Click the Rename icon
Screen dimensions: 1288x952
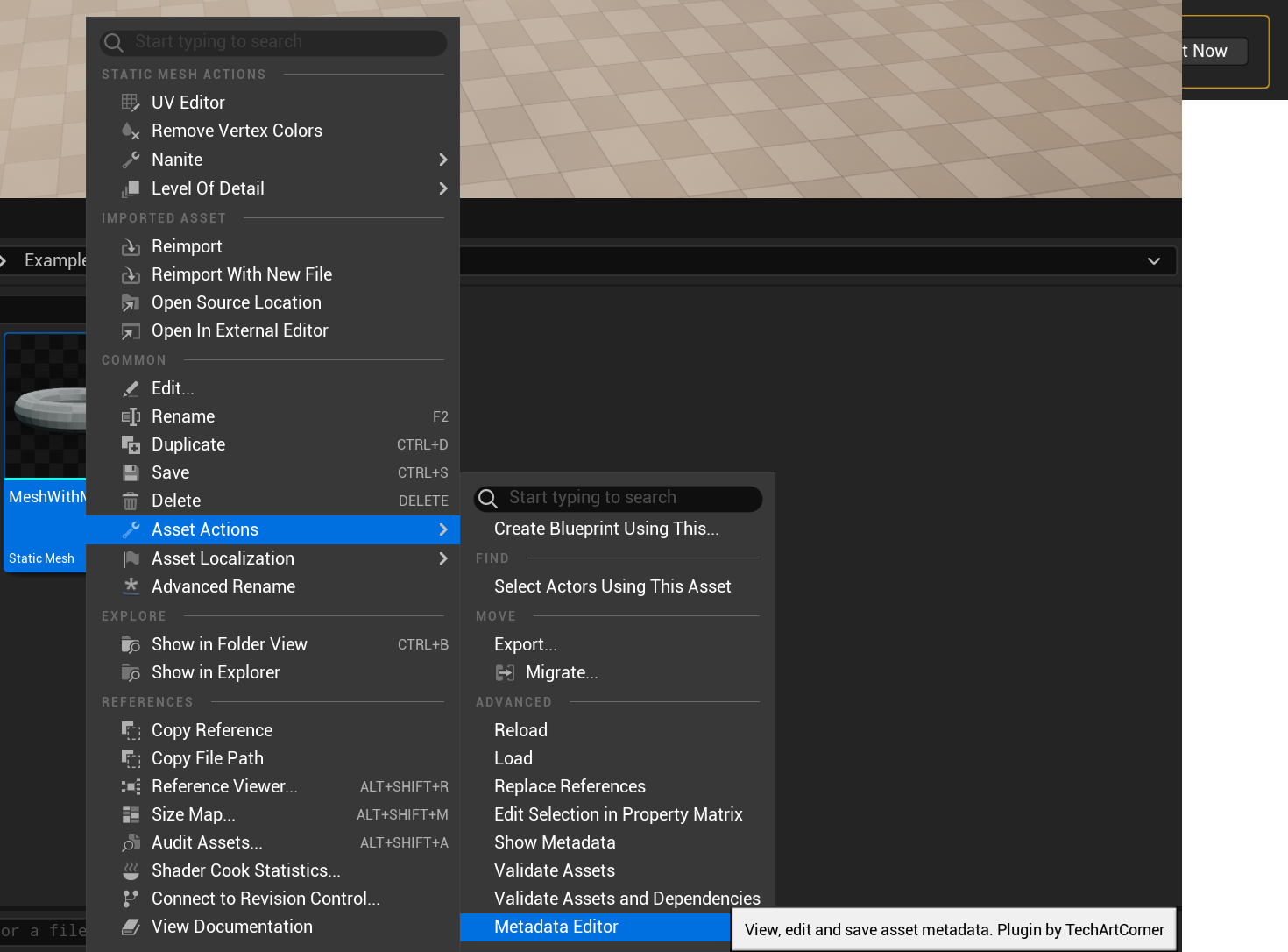pyautogui.click(x=131, y=416)
